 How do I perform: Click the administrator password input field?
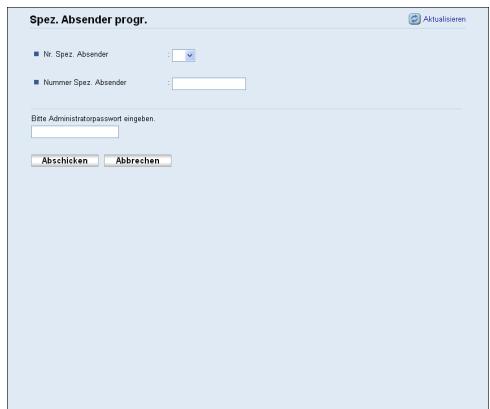[x=75, y=132]
